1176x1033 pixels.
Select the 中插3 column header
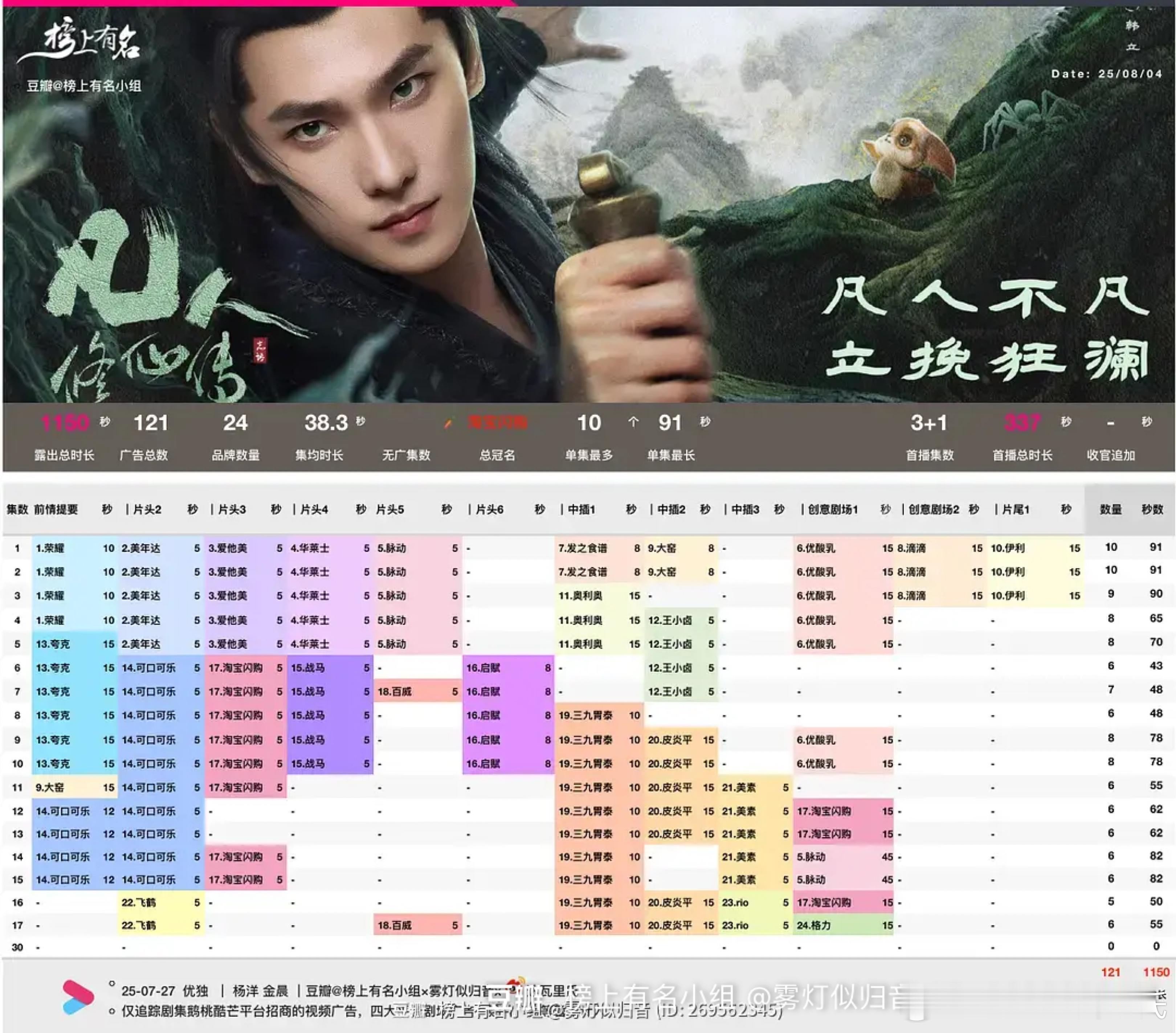tap(746, 509)
